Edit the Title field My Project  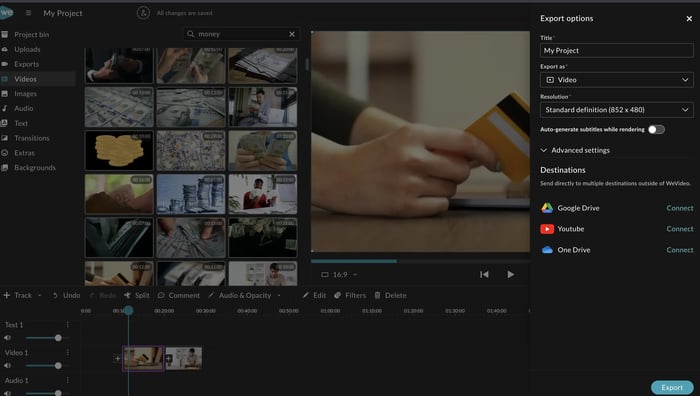[617, 50]
